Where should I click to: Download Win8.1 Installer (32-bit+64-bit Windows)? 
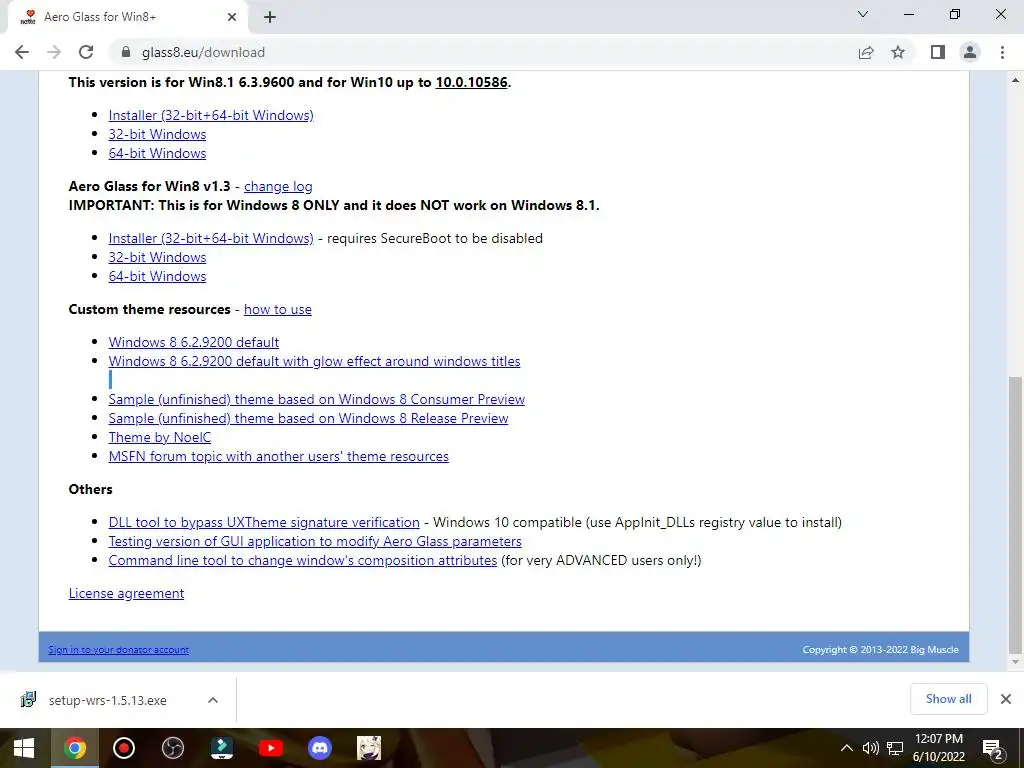coord(211,115)
